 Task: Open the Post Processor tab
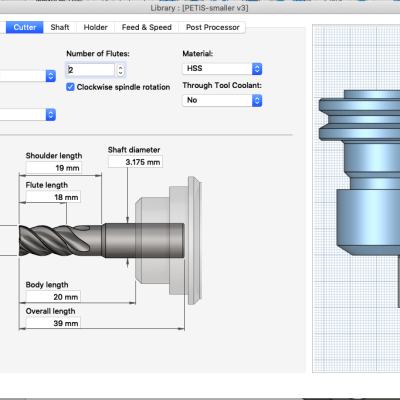tap(212, 27)
